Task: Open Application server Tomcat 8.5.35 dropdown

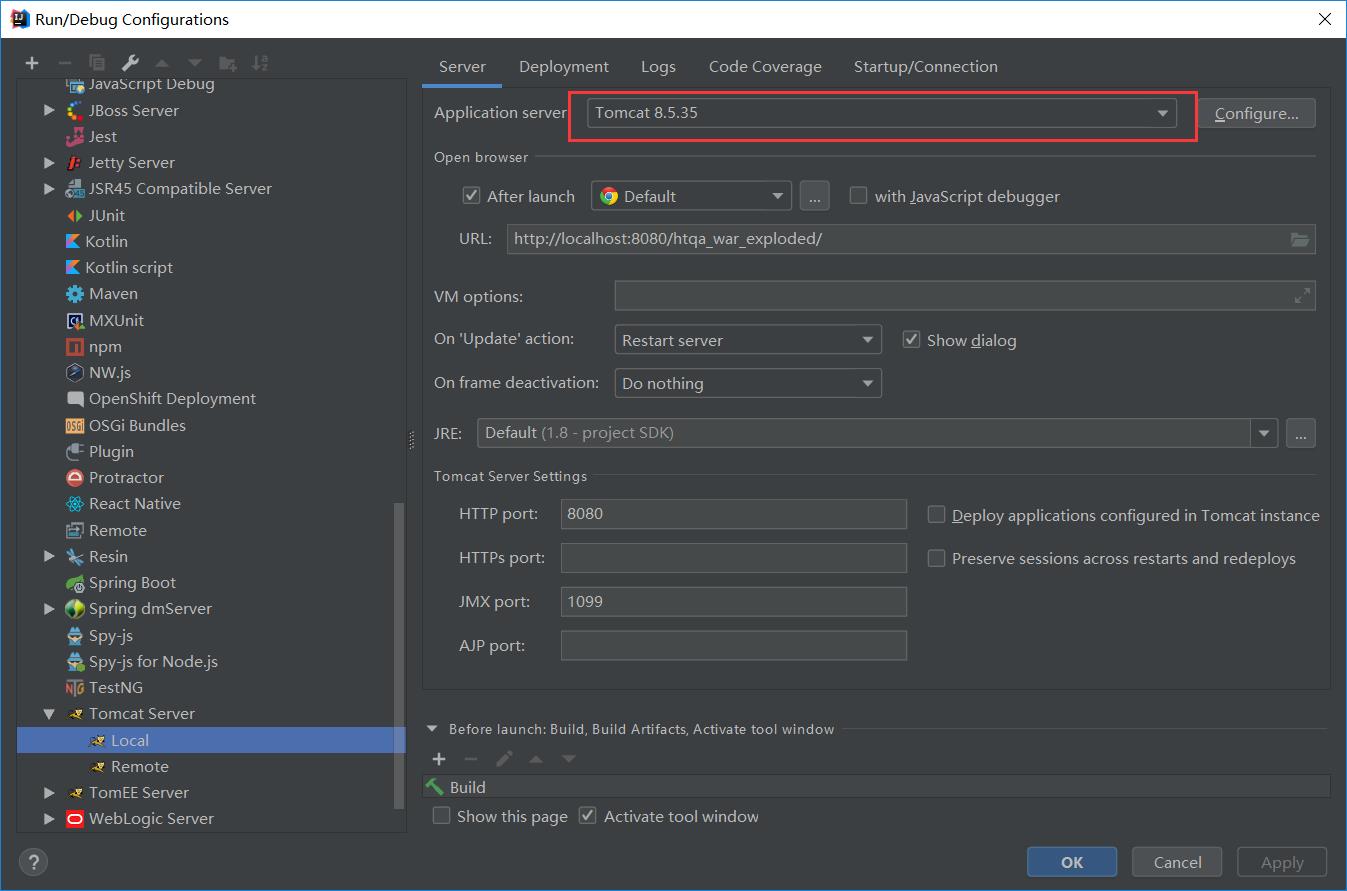Action: (881, 113)
